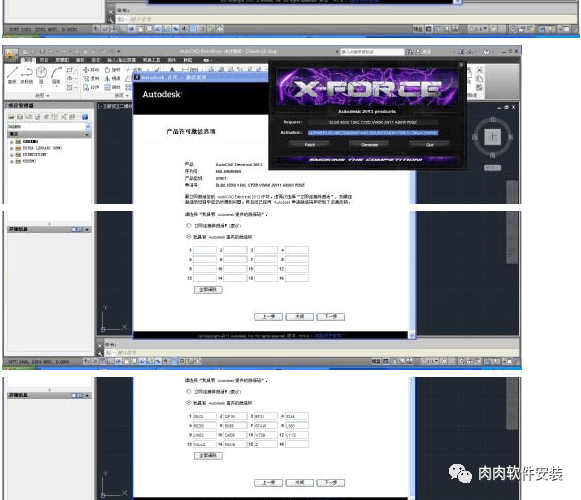This screenshot has height=500, width=581.
Task: Open the privacy policy link in dialog footer
Action: 328,335
